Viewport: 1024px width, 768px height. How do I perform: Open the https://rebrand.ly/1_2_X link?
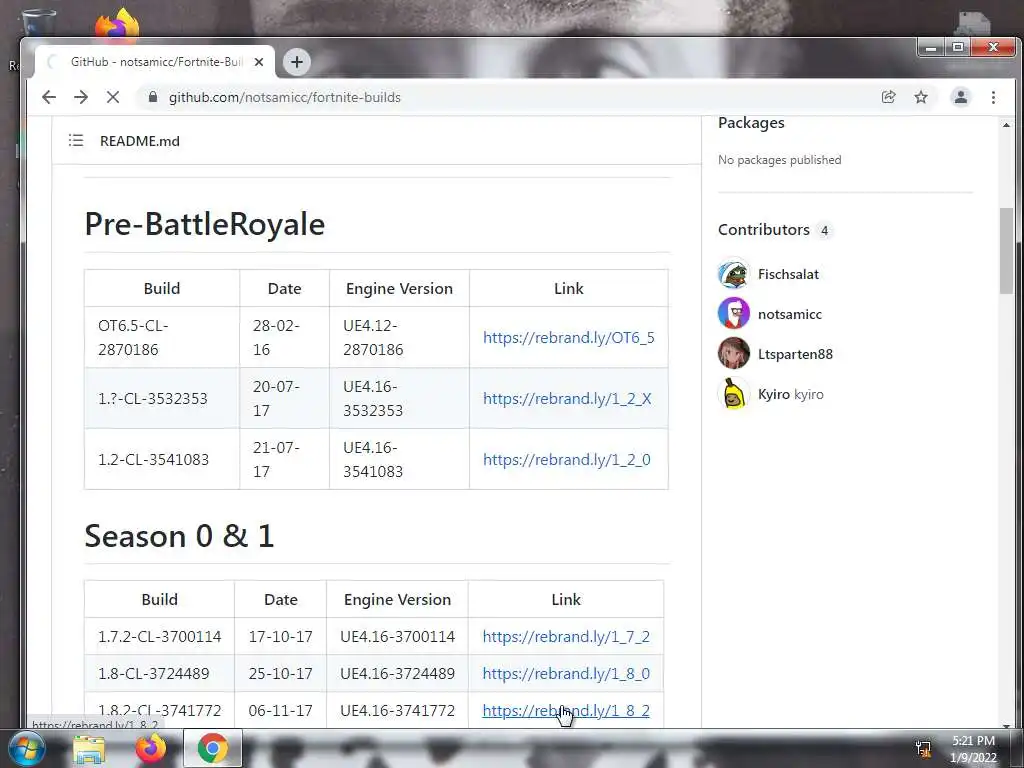[567, 398]
